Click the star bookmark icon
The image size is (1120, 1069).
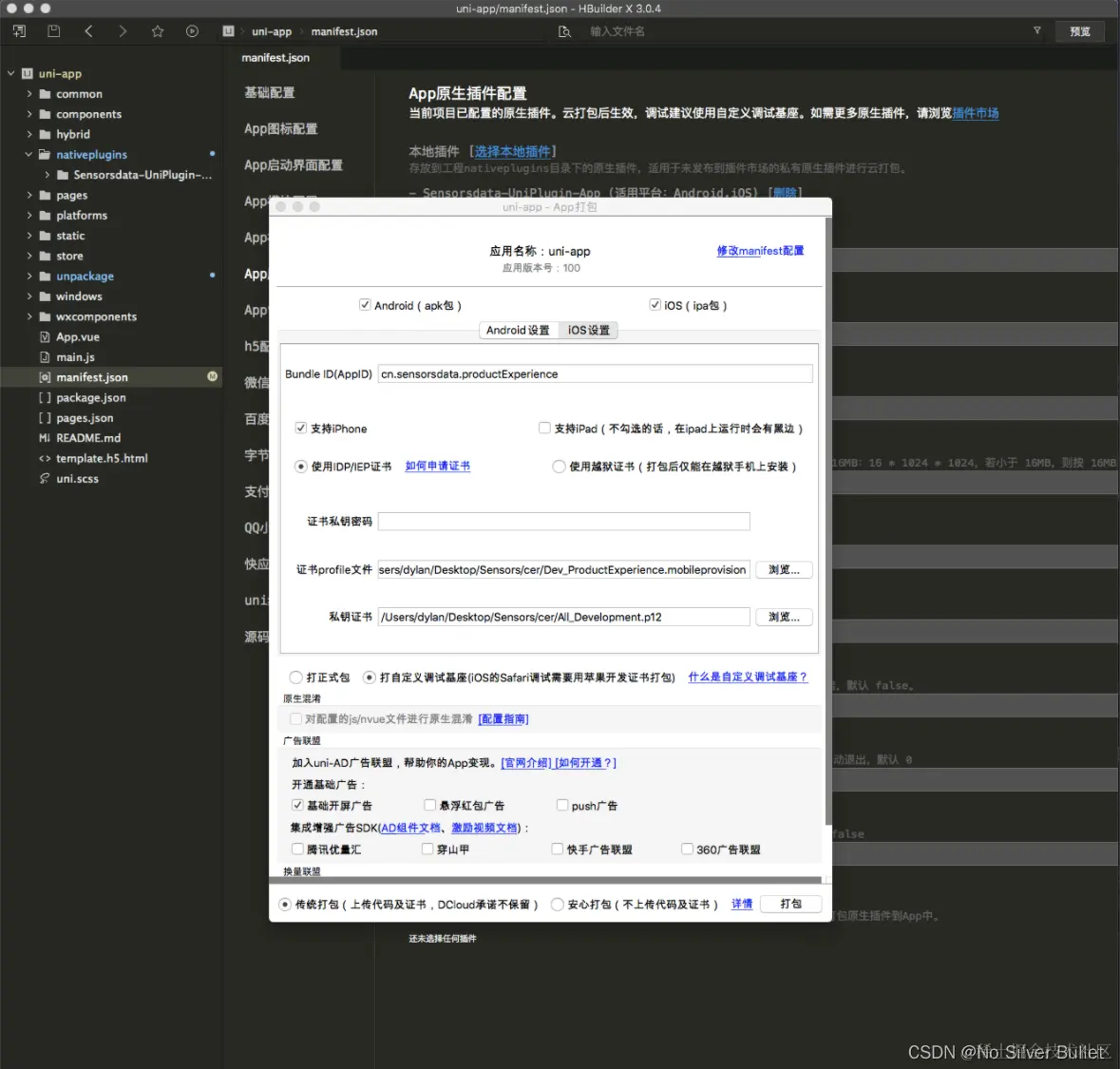pyautogui.click(x=158, y=31)
